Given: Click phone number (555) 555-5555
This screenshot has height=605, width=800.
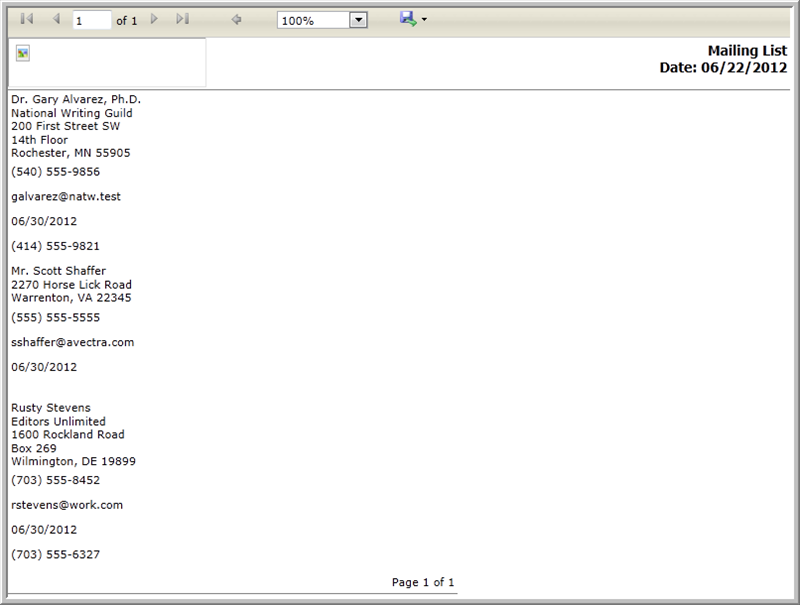Looking at the screenshot, I should click(x=56, y=317).
